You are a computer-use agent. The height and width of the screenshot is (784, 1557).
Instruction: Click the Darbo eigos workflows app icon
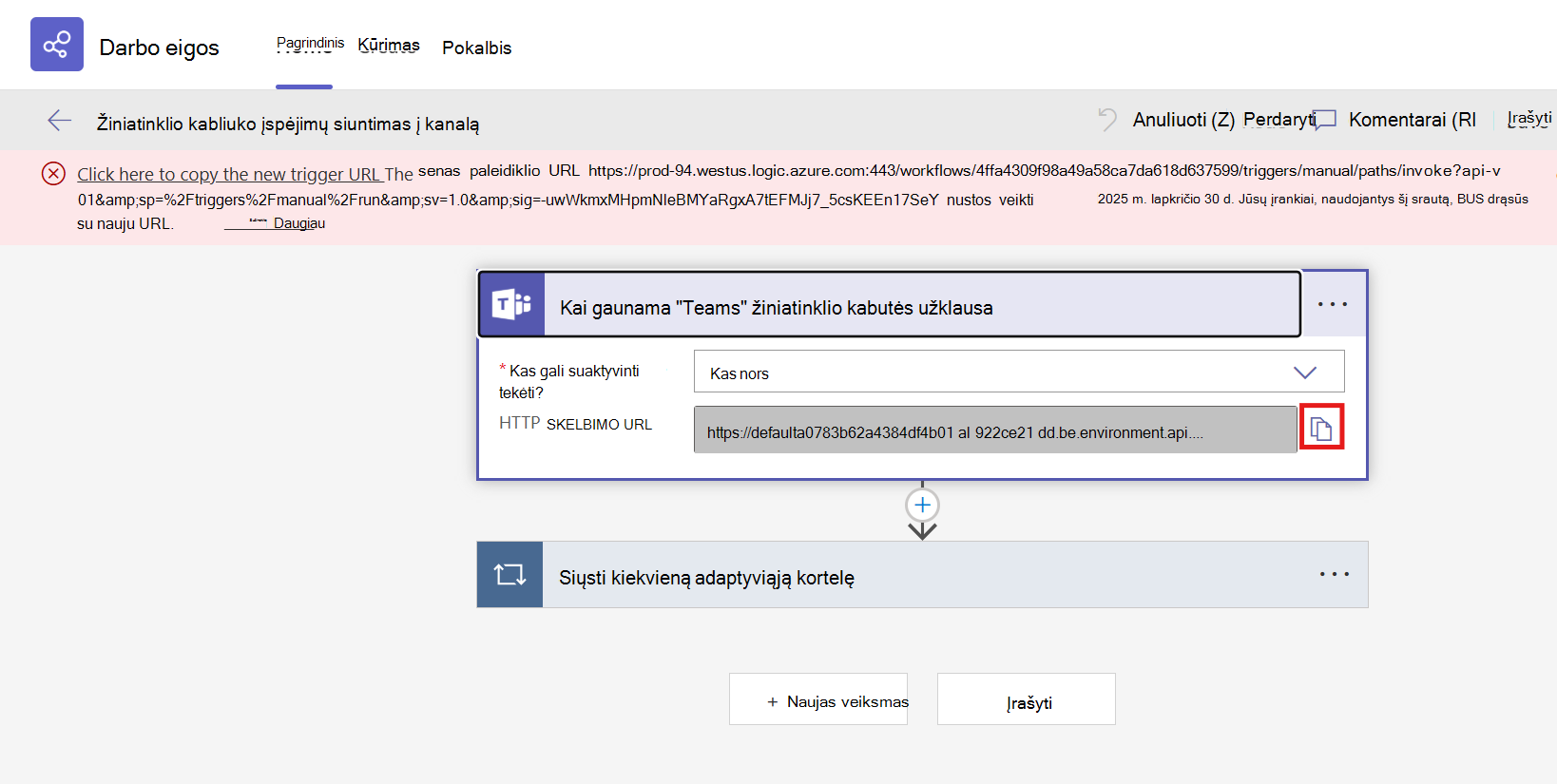(57, 44)
